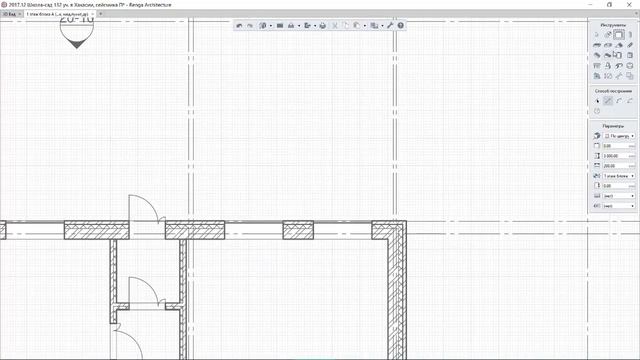The height and width of the screenshot is (360, 640).
Task: Expand the arrow left of the export icon
Action: click(299, 26)
